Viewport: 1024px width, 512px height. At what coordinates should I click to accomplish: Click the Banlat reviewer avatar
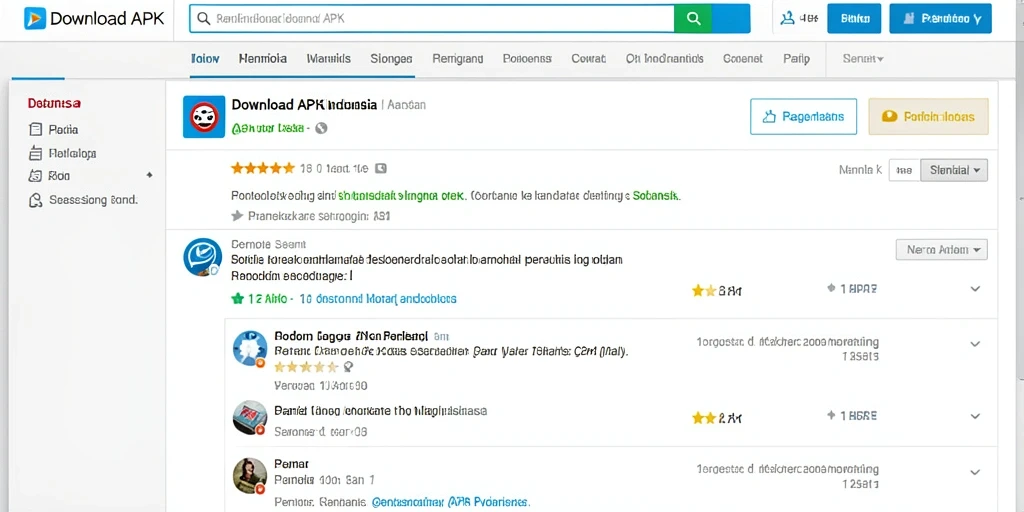coord(250,418)
